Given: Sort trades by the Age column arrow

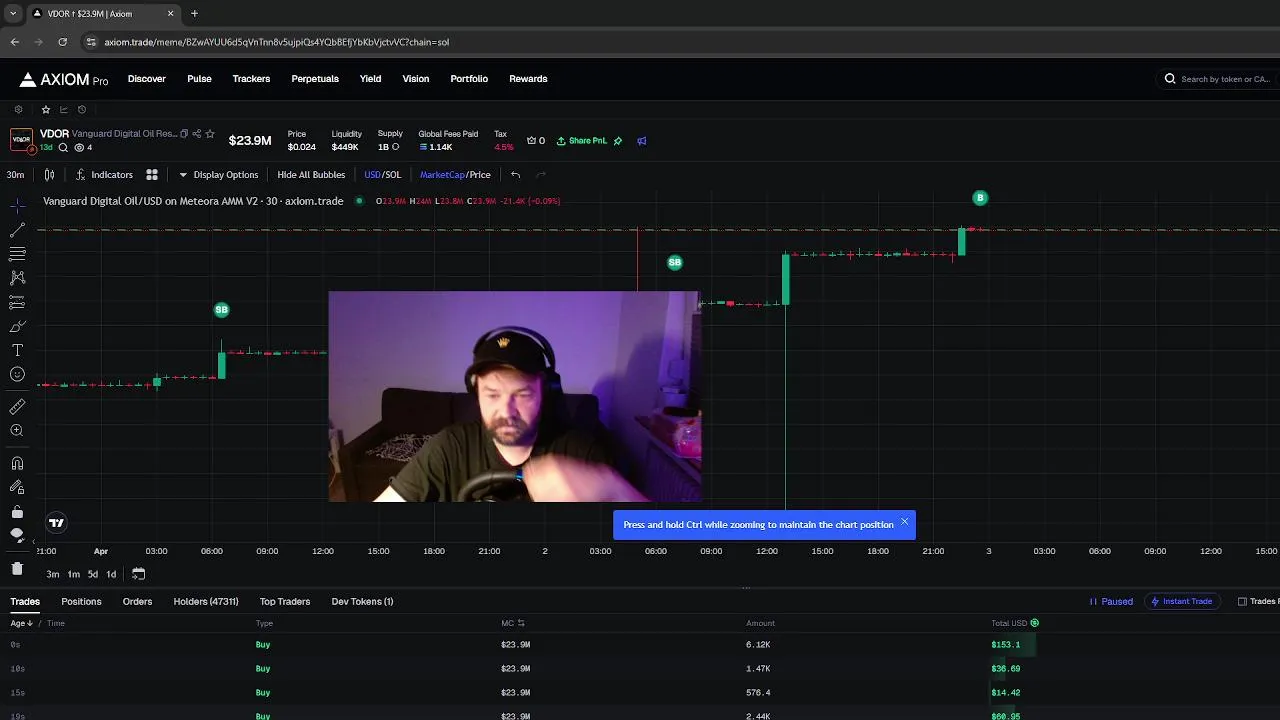Looking at the screenshot, I should coord(29,623).
